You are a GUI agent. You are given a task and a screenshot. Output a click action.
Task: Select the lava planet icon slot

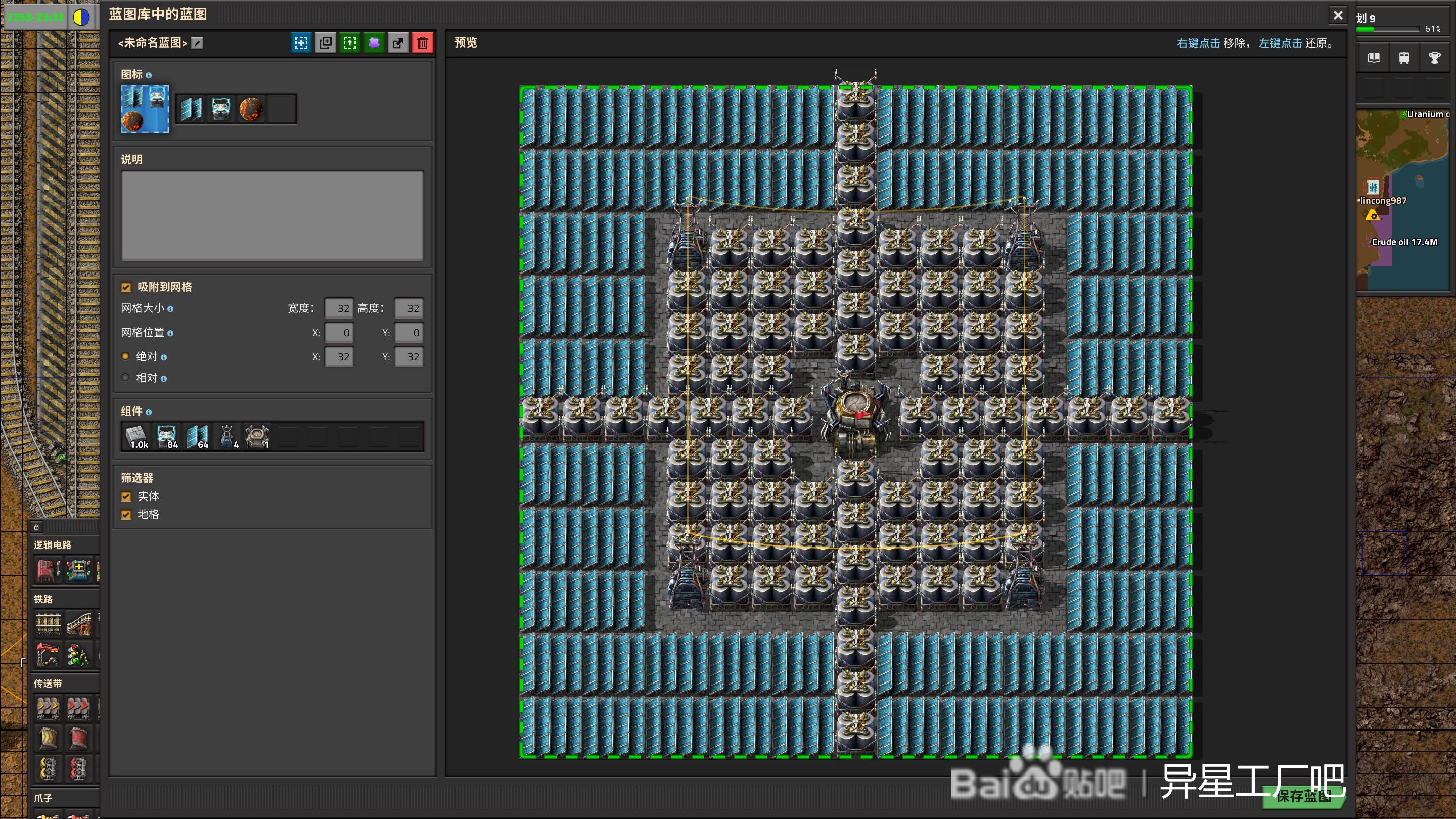(x=251, y=109)
